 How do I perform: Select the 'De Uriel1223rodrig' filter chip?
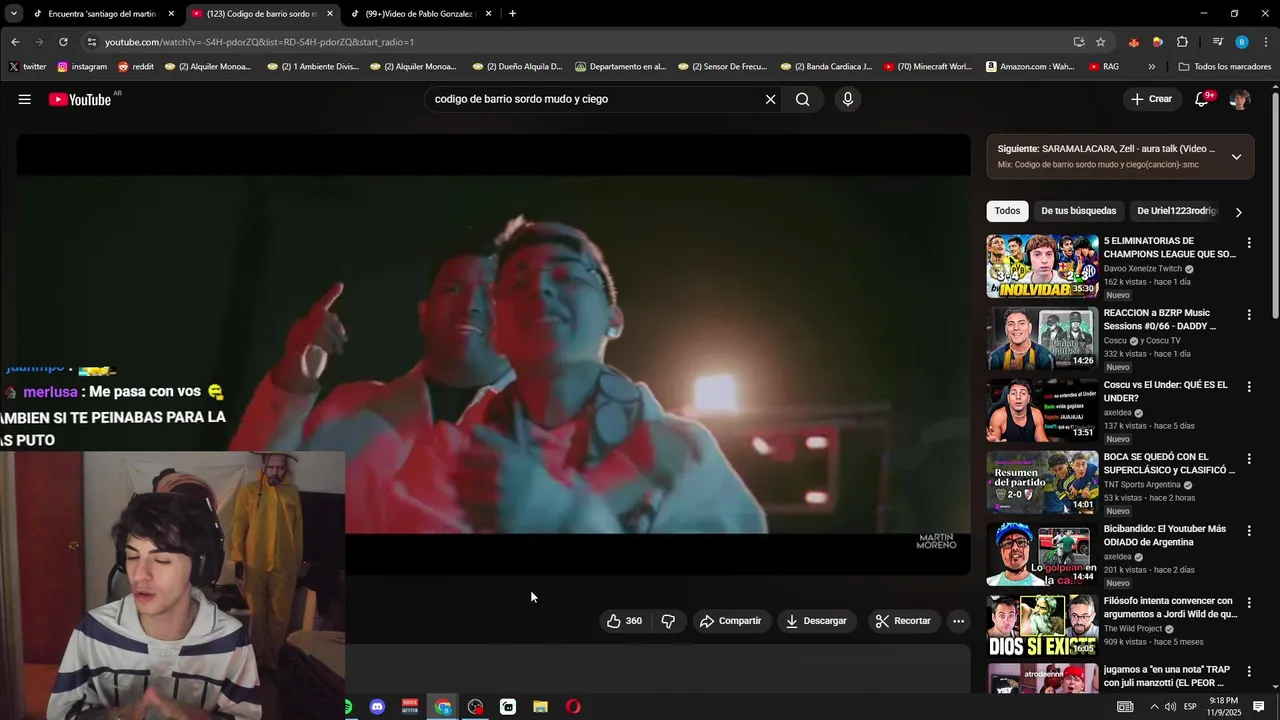coord(1177,211)
